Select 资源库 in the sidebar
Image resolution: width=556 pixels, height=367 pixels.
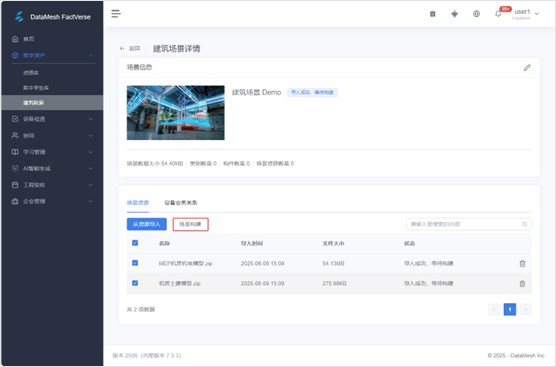point(31,73)
